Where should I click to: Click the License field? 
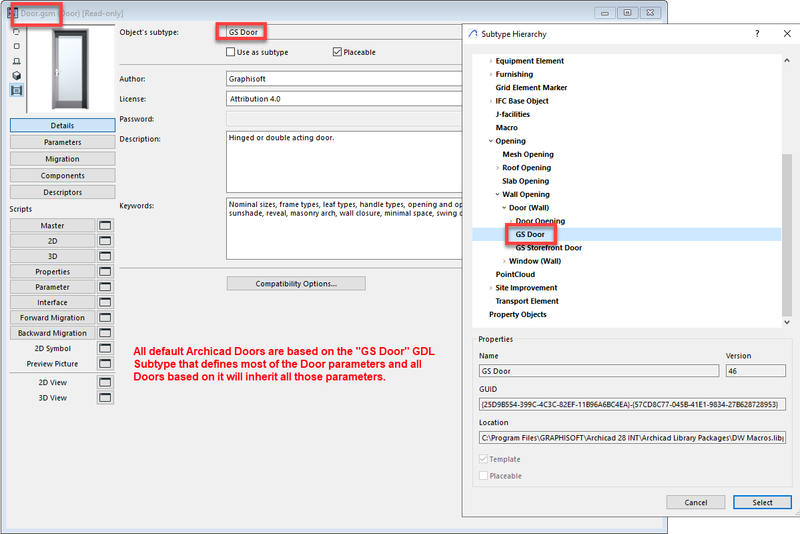pos(344,98)
